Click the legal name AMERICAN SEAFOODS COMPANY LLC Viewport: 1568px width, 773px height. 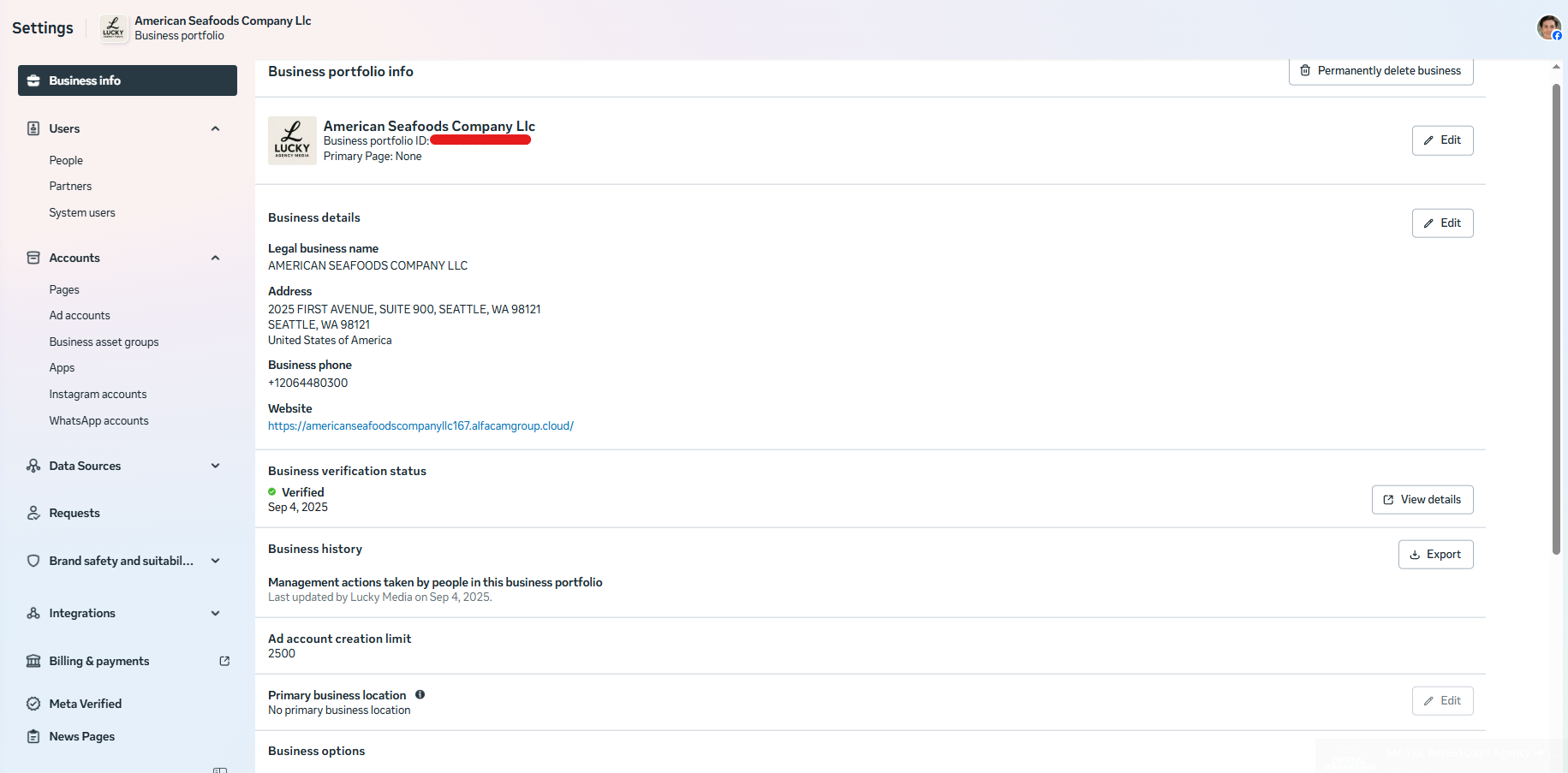click(367, 265)
